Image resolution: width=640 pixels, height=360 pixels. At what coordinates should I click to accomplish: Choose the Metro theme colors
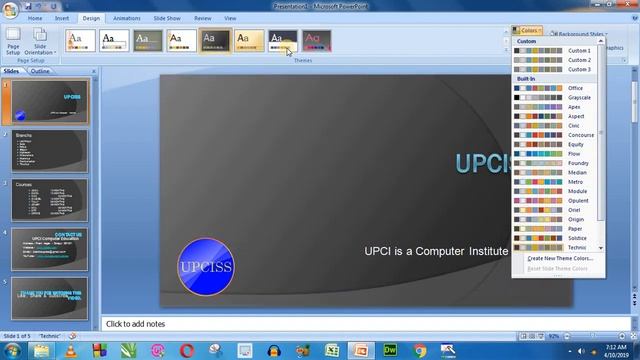[554, 182]
